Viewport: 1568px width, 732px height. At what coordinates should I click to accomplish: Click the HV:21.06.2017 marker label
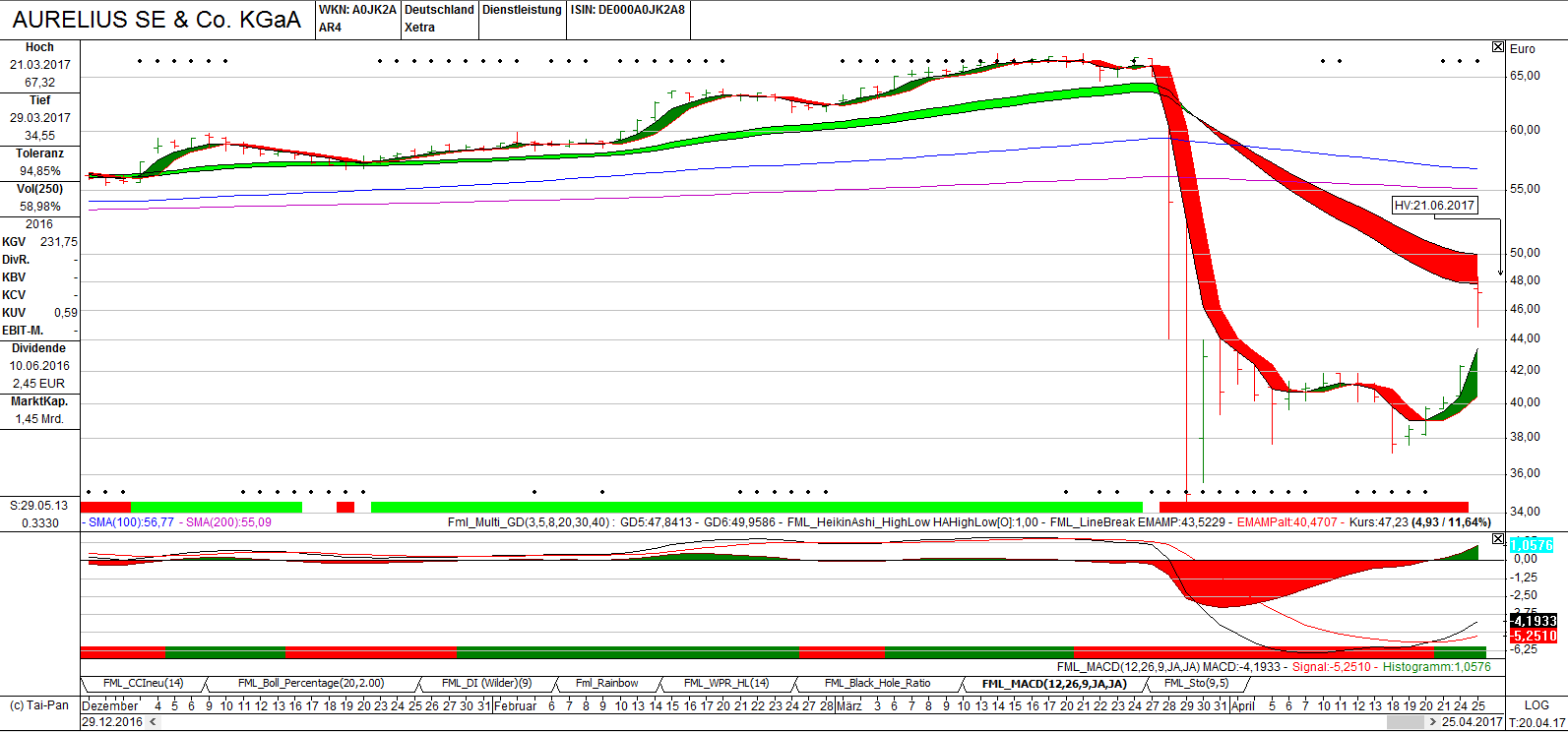[1434, 206]
